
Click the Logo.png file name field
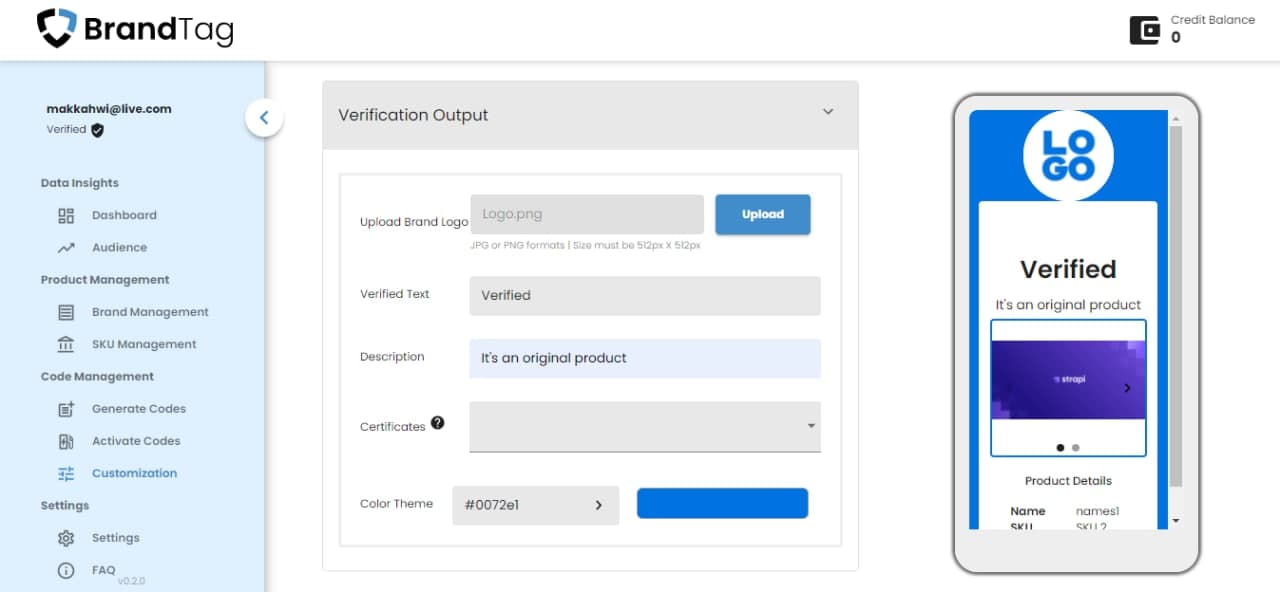(x=587, y=214)
